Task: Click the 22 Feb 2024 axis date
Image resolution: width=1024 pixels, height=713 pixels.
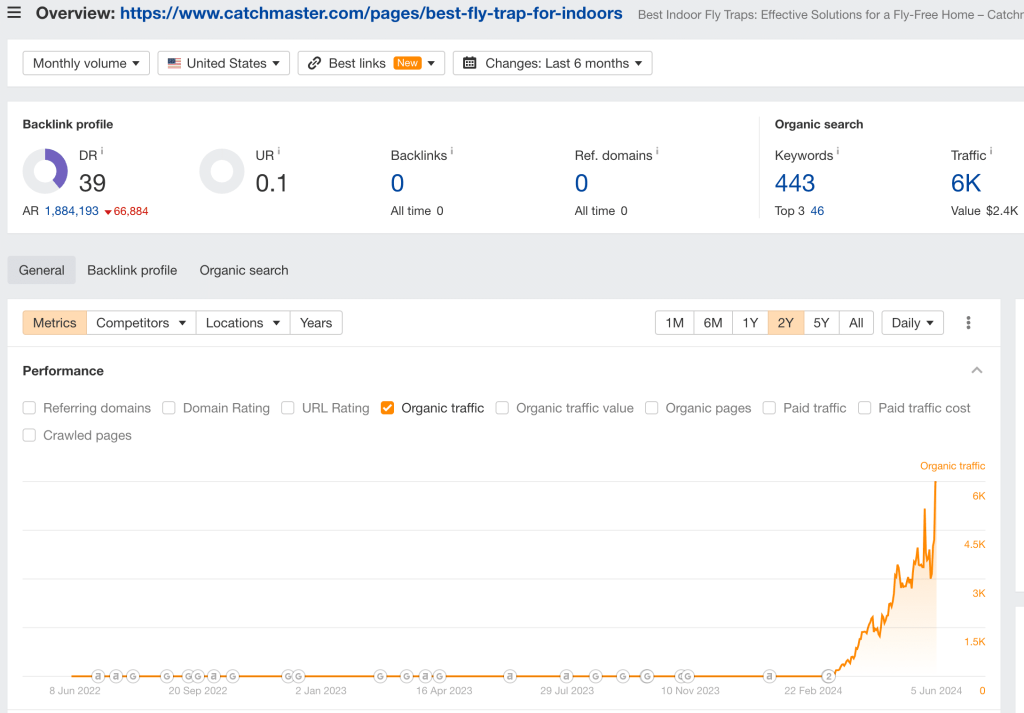Action: [813, 691]
